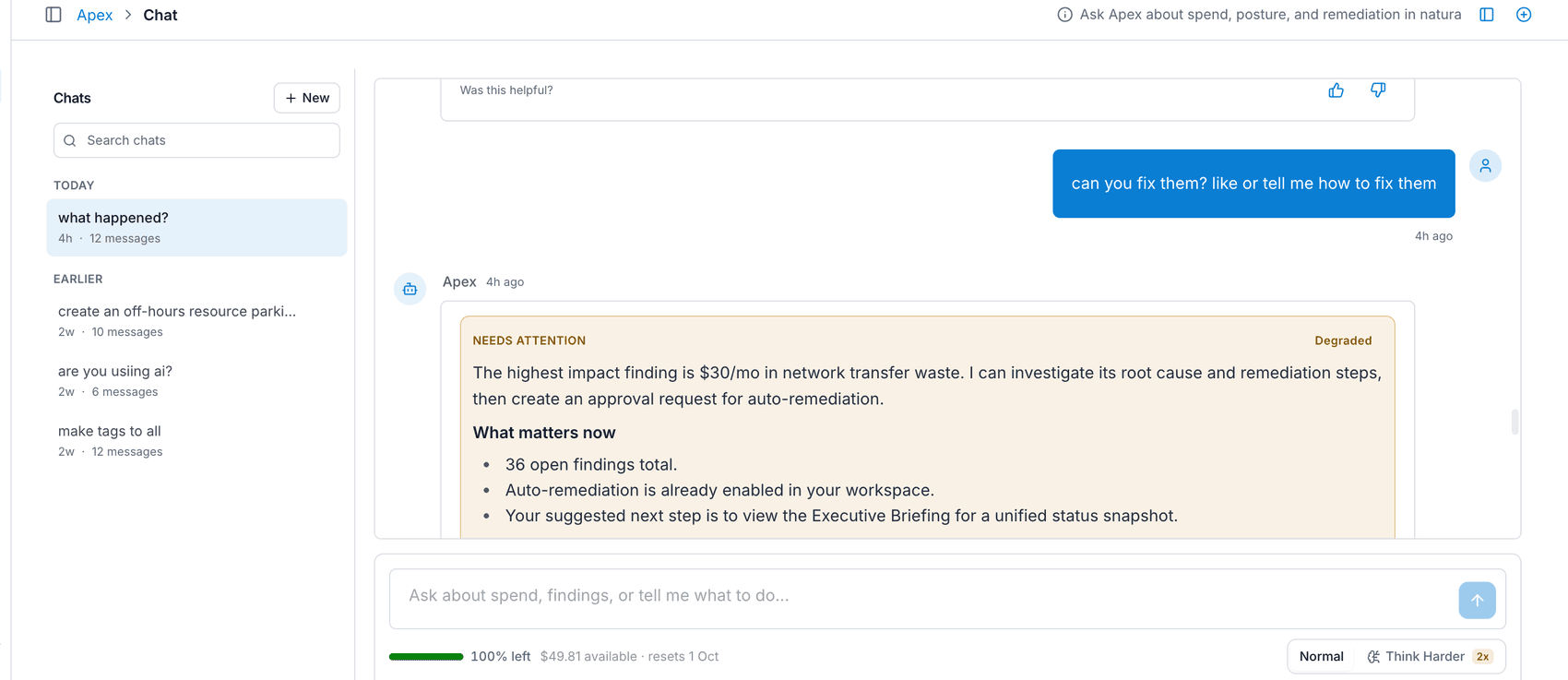Click the 'What matters now' heading
The height and width of the screenshot is (680, 1568).
click(544, 433)
